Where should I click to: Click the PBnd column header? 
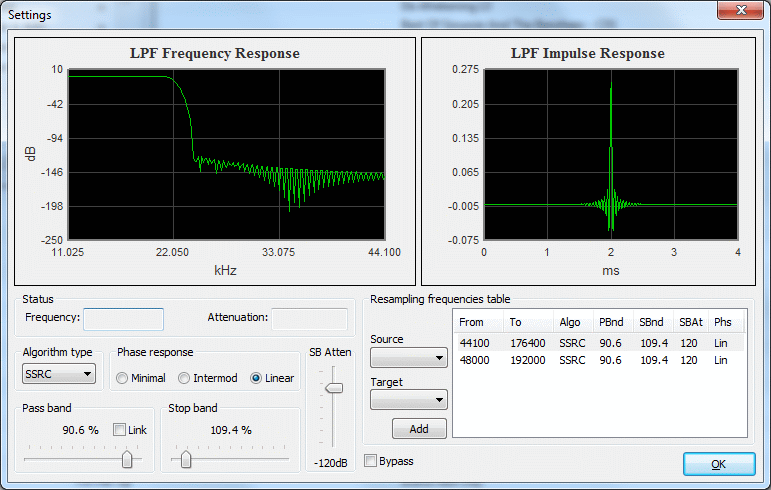pyautogui.click(x=613, y=322)
